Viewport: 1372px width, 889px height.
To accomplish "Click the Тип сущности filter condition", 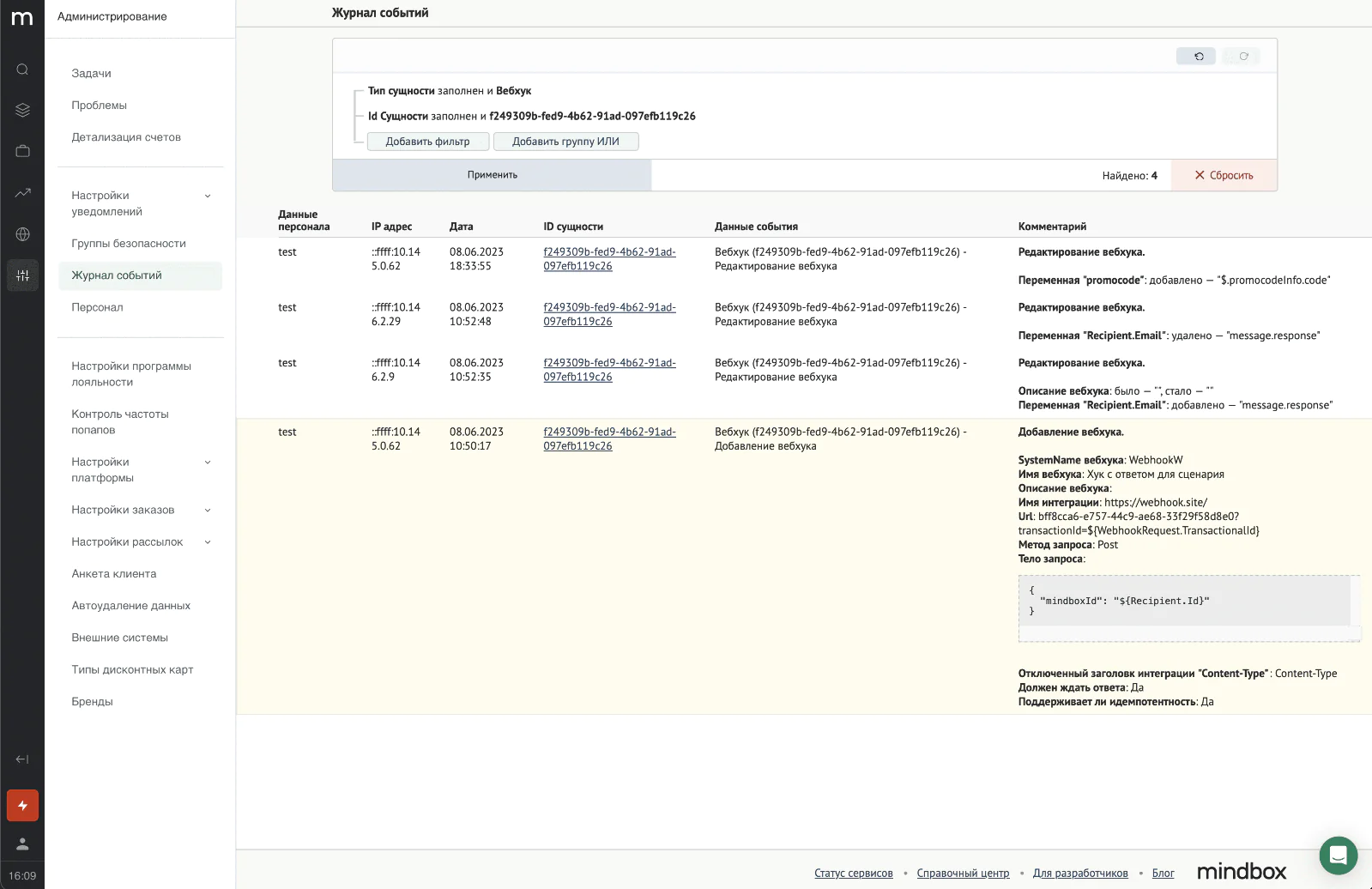I will click(x=450, y=91).
